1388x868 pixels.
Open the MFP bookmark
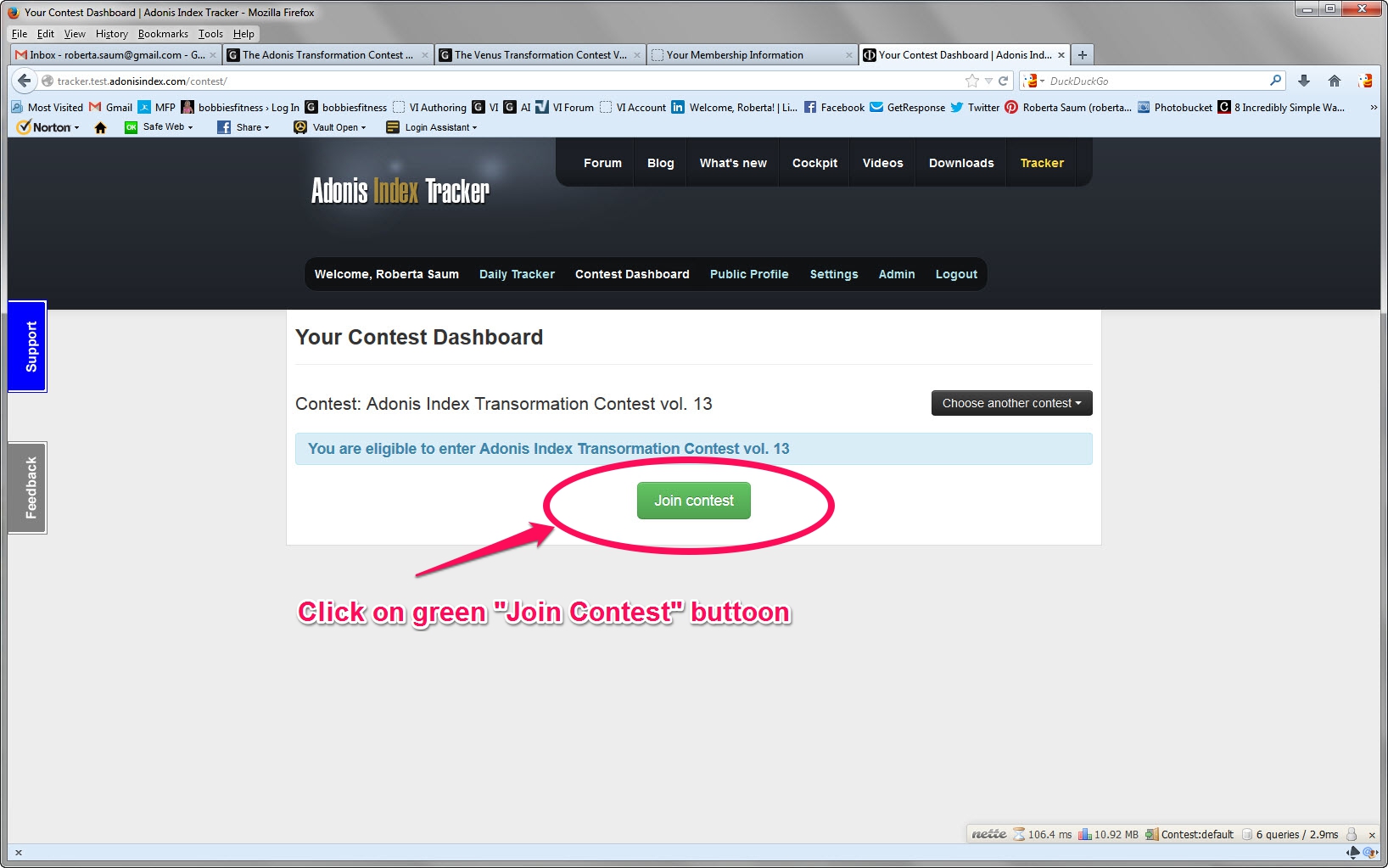157,108
